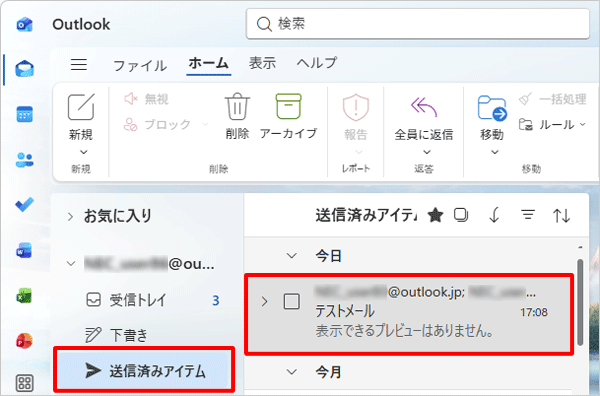Open the filter lines icon
Screen dimensions: 600x396
[528, 215]
